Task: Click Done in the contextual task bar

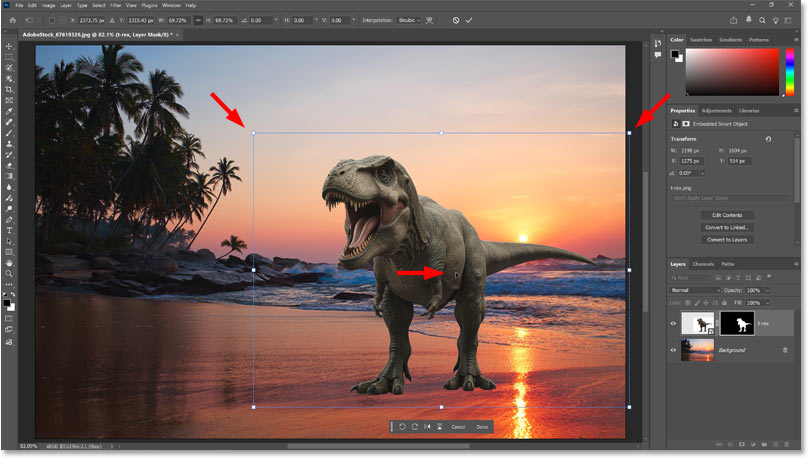Action: (482, 427)
